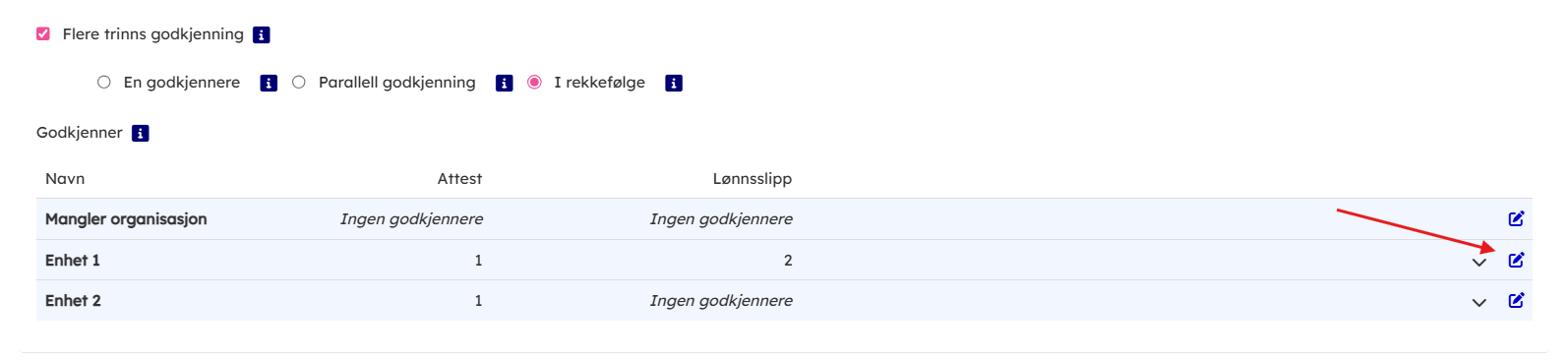Viewport: 1568px width, 360px height.
Task: Click the Navn column header
Action: 65,178
